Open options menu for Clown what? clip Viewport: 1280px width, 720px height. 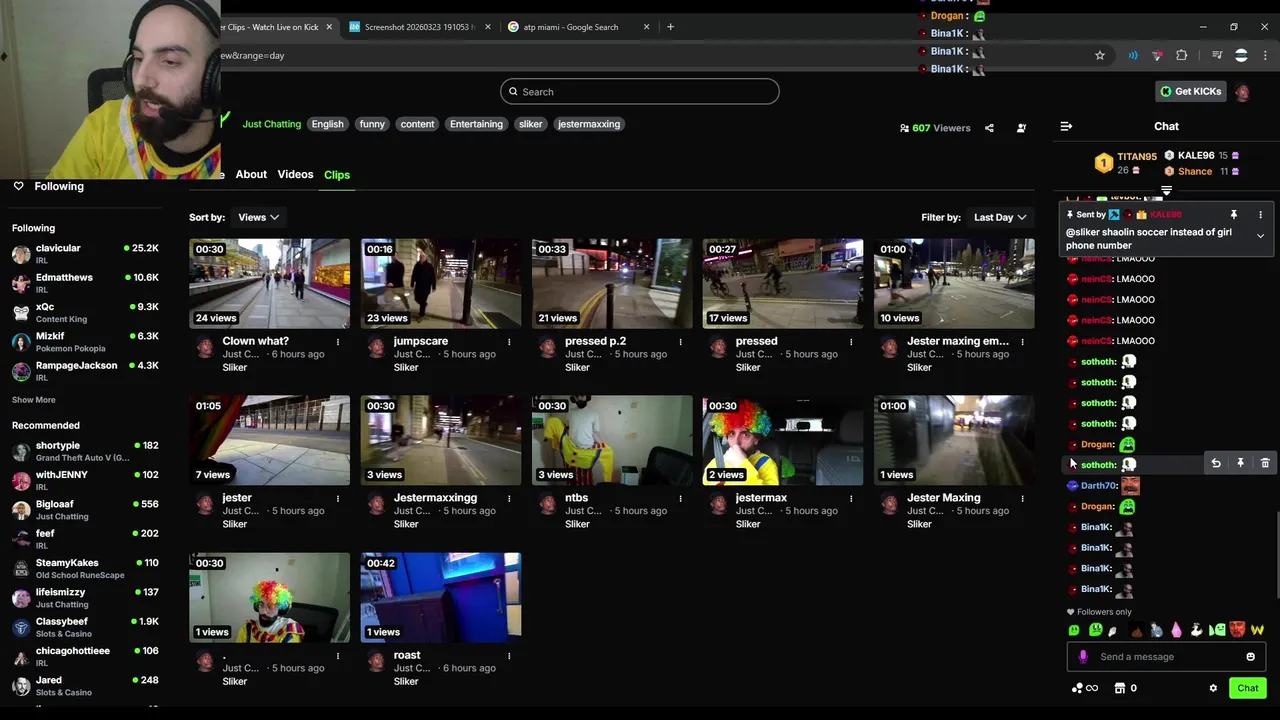(x=338, y=342)
